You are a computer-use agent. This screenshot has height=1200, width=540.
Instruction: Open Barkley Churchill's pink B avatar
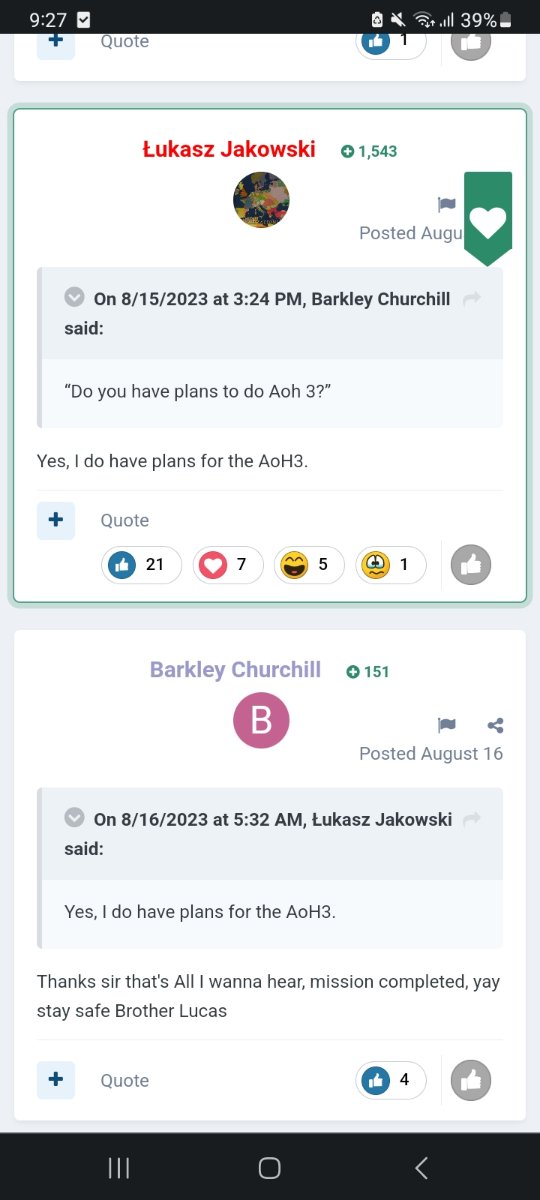(x=261, y=720)
